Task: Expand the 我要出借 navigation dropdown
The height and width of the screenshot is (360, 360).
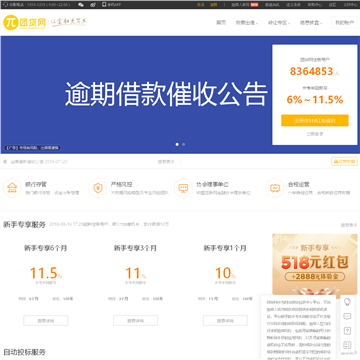Action: coord(247,23)
